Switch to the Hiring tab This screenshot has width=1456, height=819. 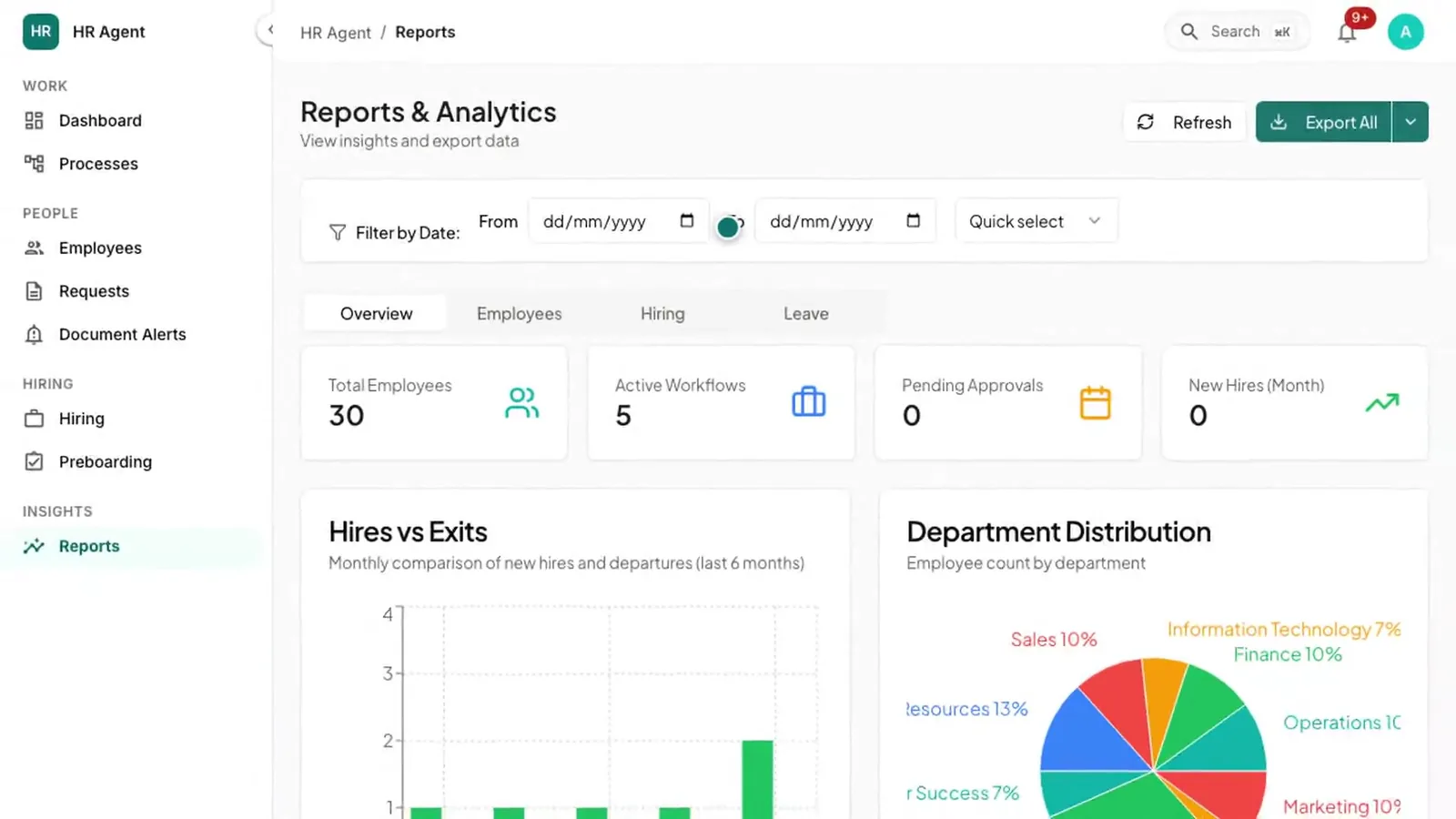662,314
